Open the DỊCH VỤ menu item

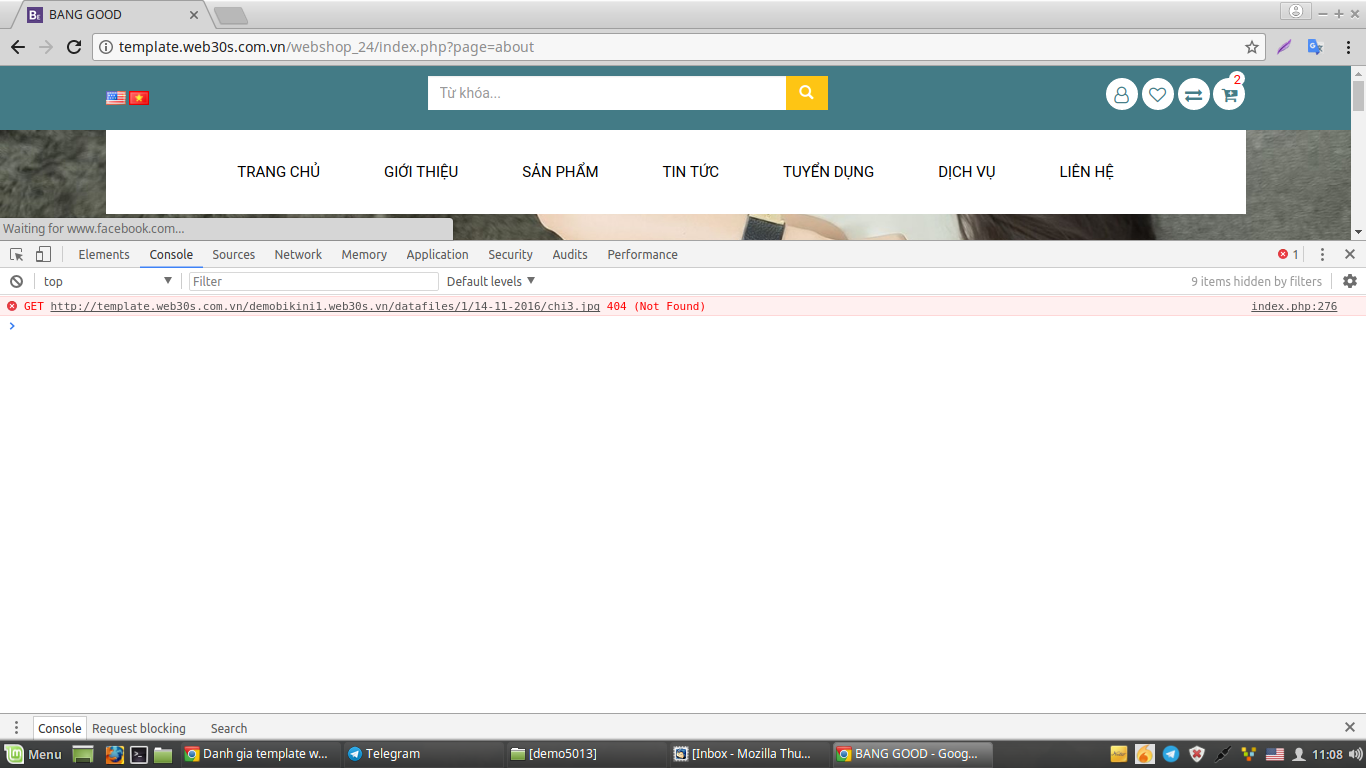point(966,172)
